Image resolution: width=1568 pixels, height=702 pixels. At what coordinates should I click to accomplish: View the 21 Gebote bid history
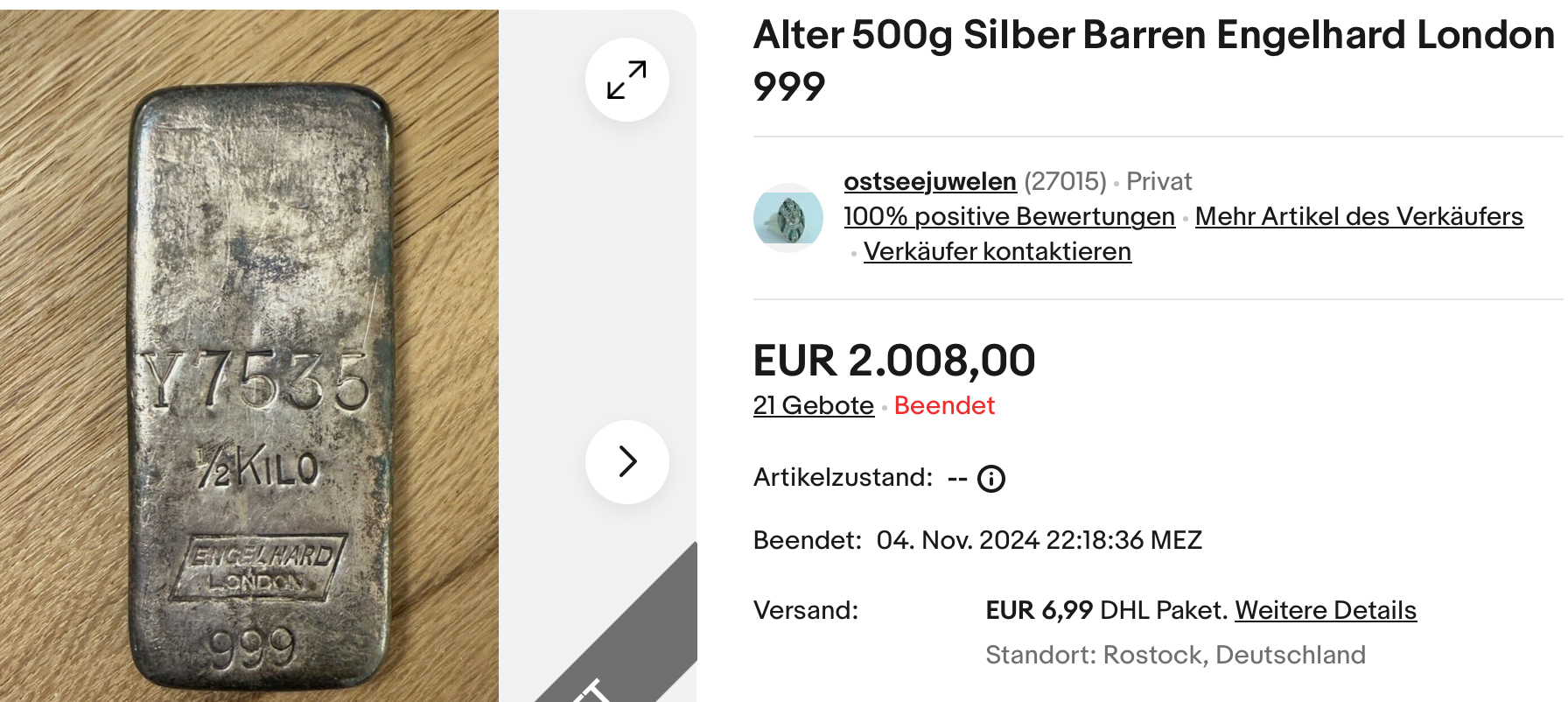pos(813,405)
